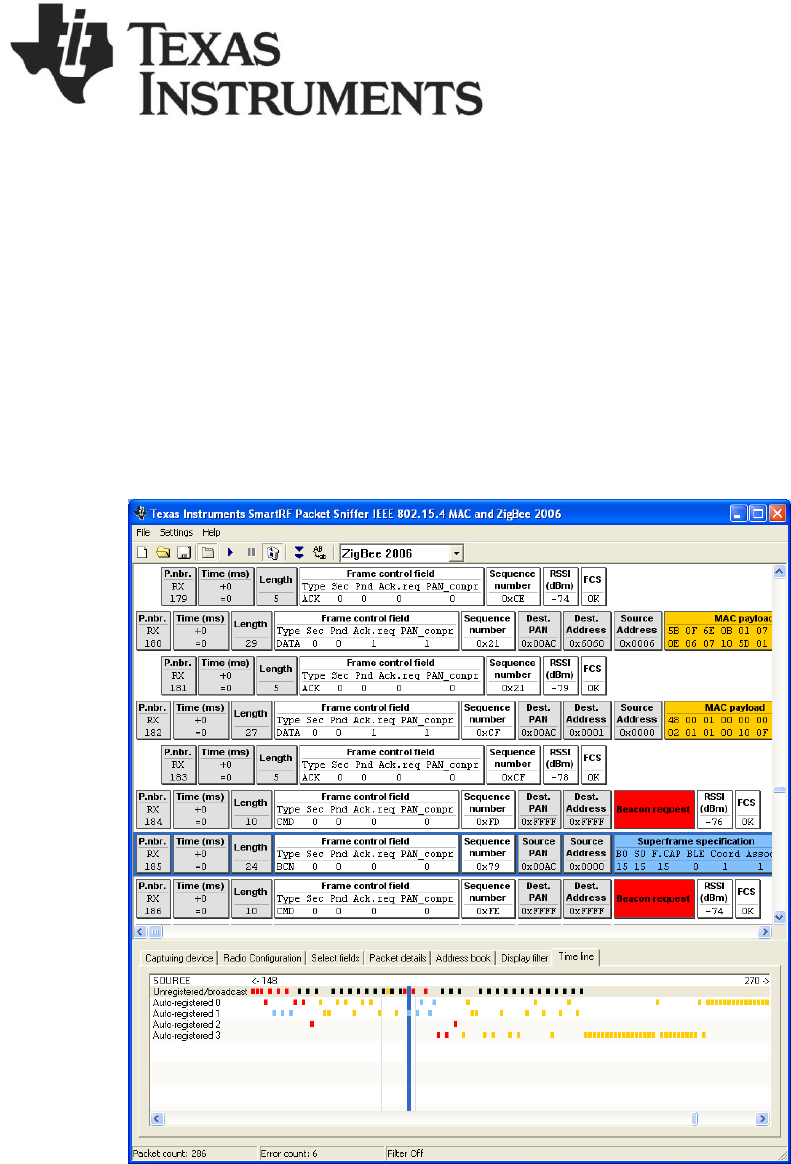791x1164 pixels.
Task: Click the Open file folder icon
Action: pos(163,553)
